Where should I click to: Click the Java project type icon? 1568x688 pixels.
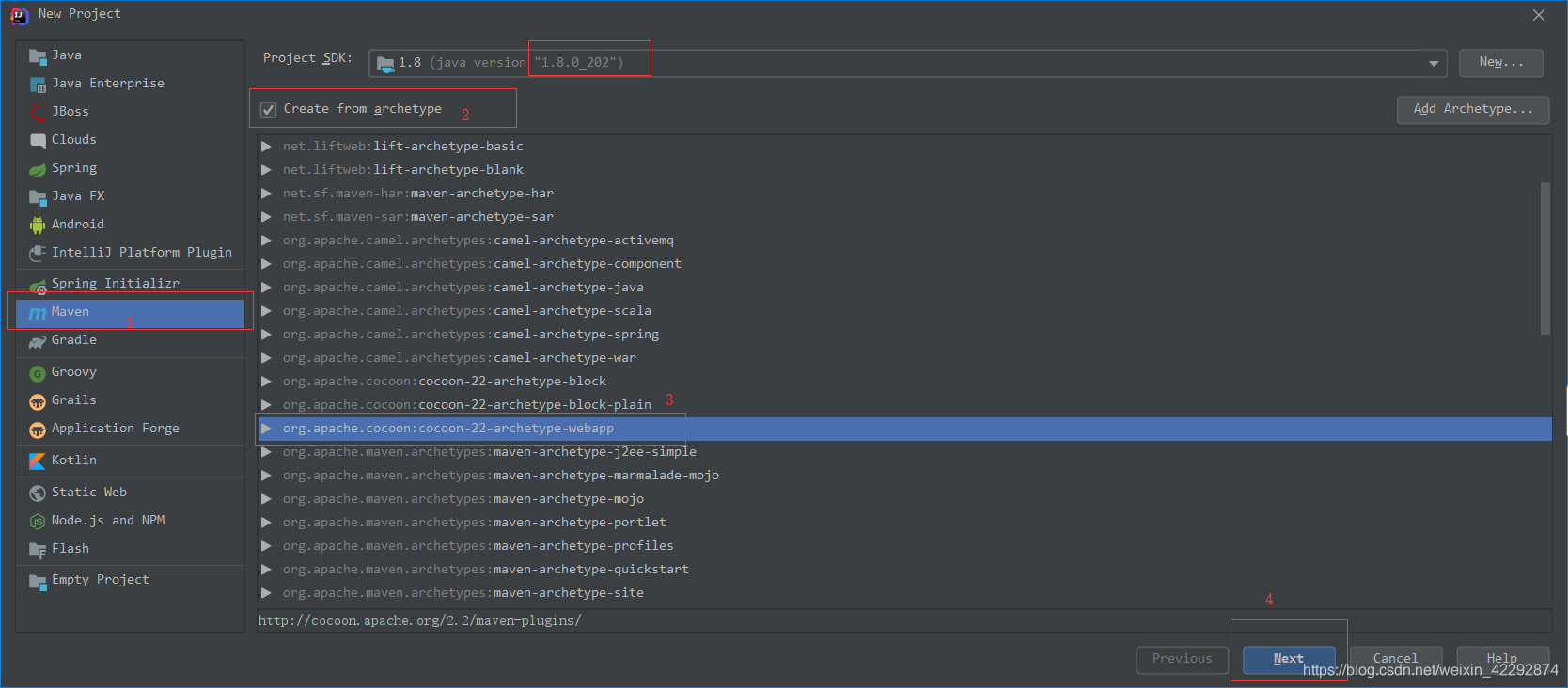click(38, 55)
